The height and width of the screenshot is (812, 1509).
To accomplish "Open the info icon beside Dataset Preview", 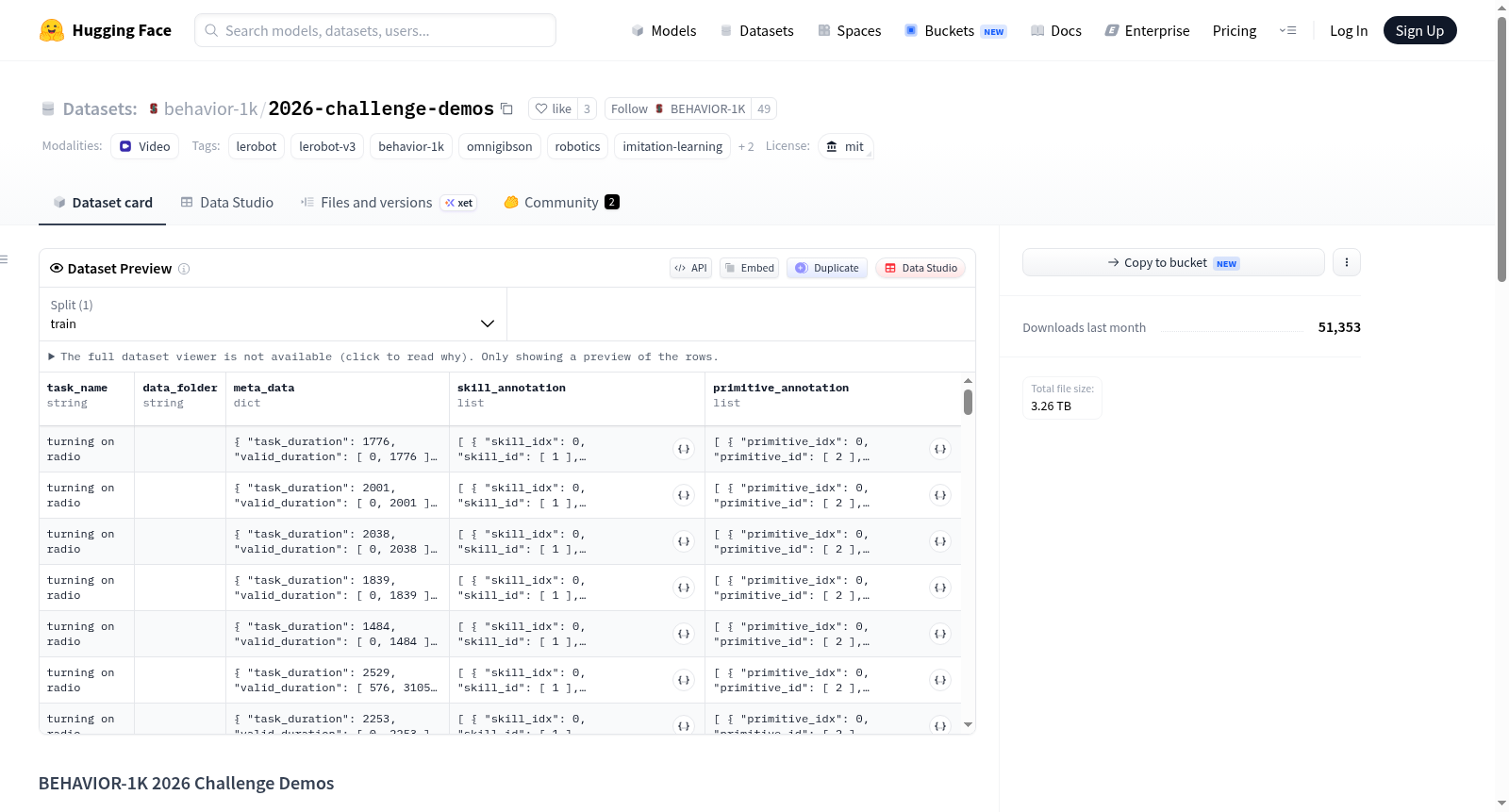I will coord(184,269).
